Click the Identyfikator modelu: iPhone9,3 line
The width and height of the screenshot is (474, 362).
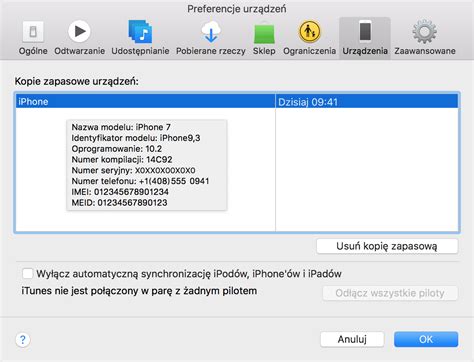click(136, 138)
